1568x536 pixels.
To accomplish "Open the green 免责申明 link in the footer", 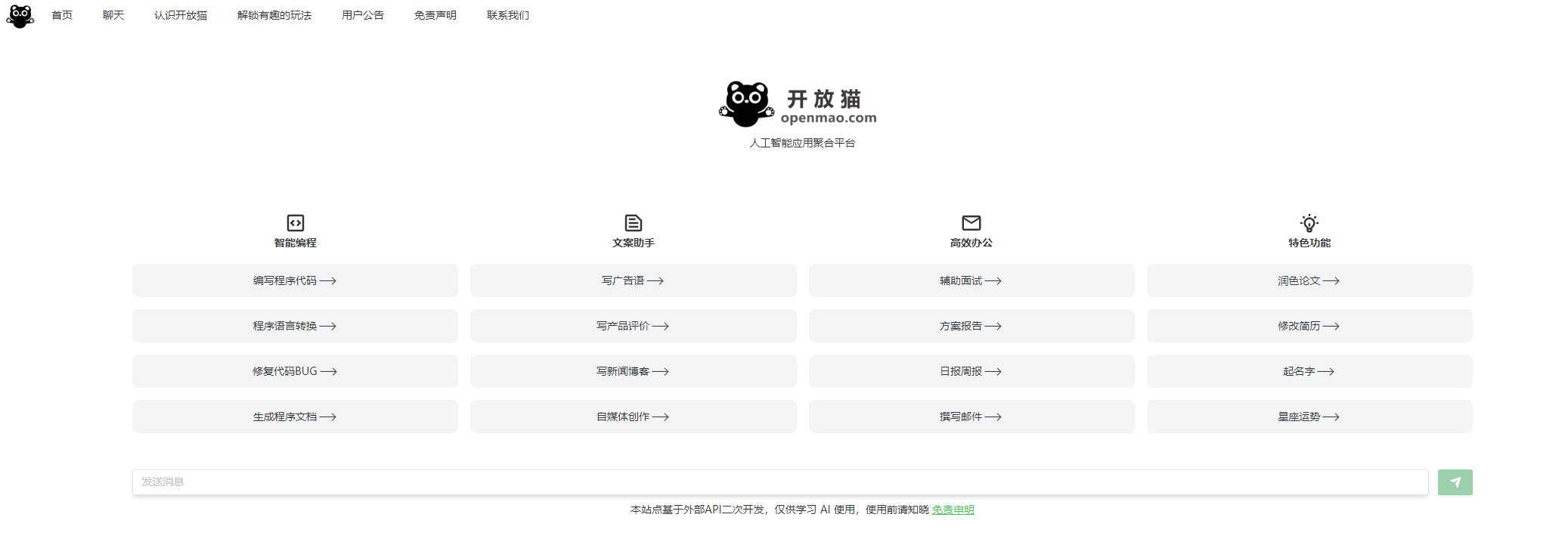I will click(953, 510).
